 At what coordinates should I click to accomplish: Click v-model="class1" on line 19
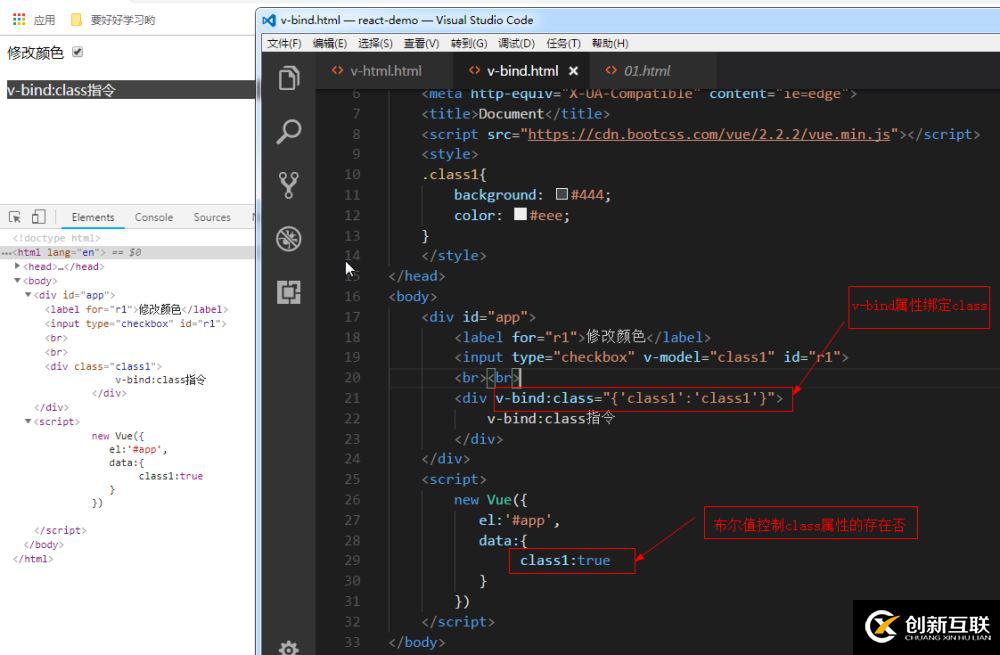(x=709, y=357)
